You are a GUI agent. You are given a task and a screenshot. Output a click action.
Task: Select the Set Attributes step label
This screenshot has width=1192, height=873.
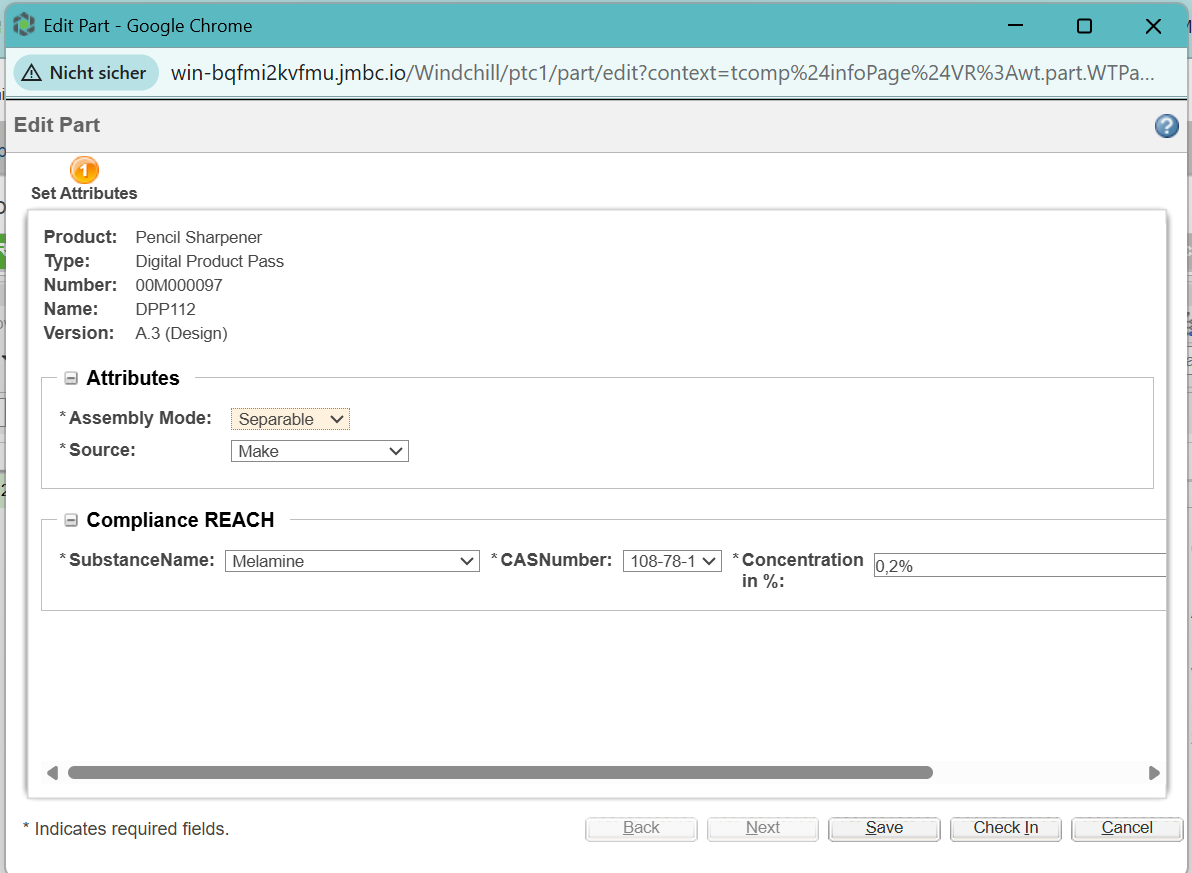point(84,193)
